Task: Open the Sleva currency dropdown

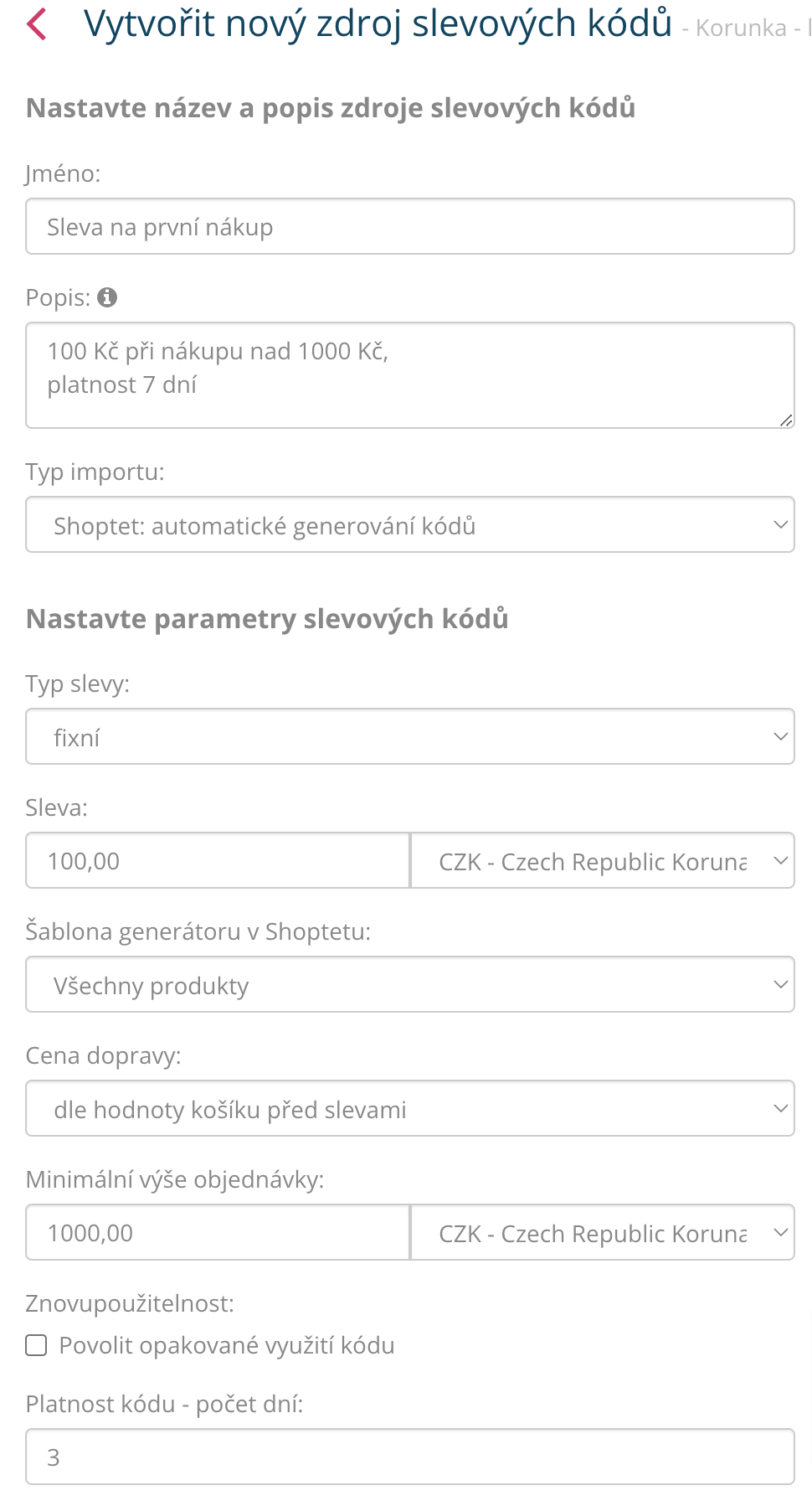Action: click(x=603, y=861)
